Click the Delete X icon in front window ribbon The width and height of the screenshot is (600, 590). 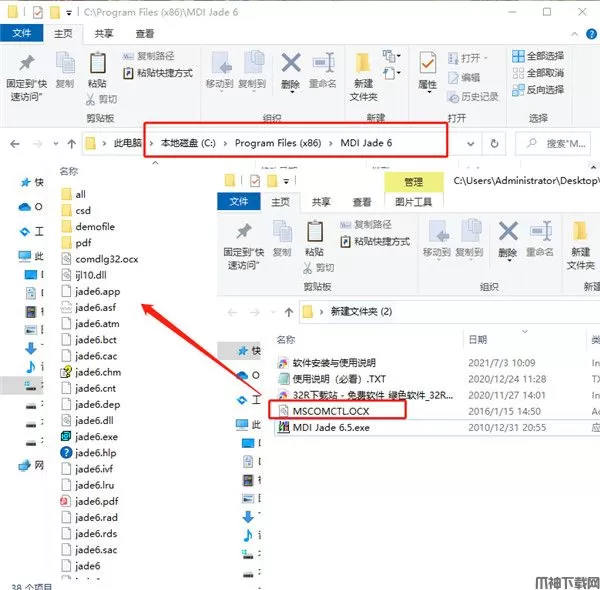click(508, 231)
